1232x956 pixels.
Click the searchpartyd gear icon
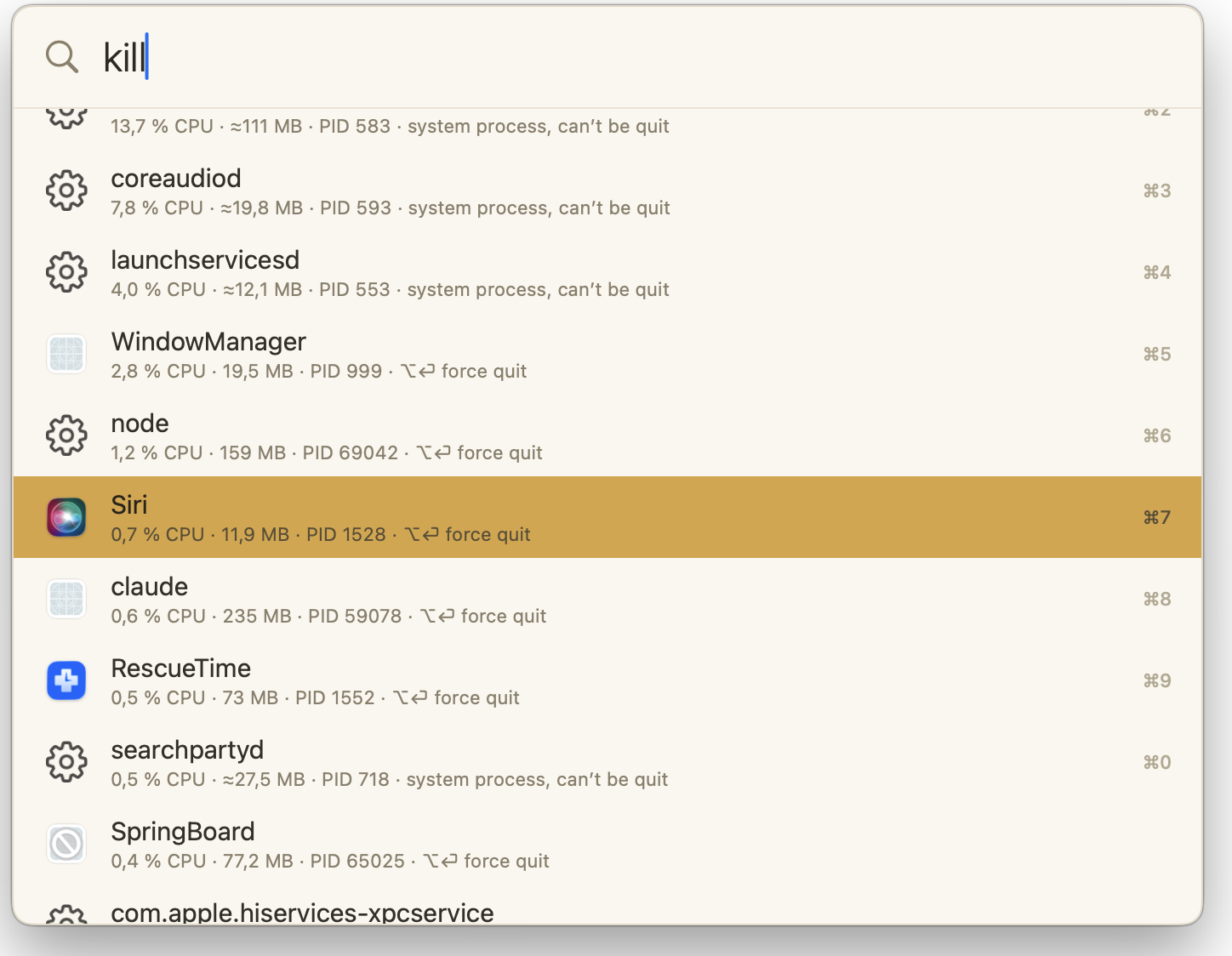pyautogui.click(x=66, y=762)
